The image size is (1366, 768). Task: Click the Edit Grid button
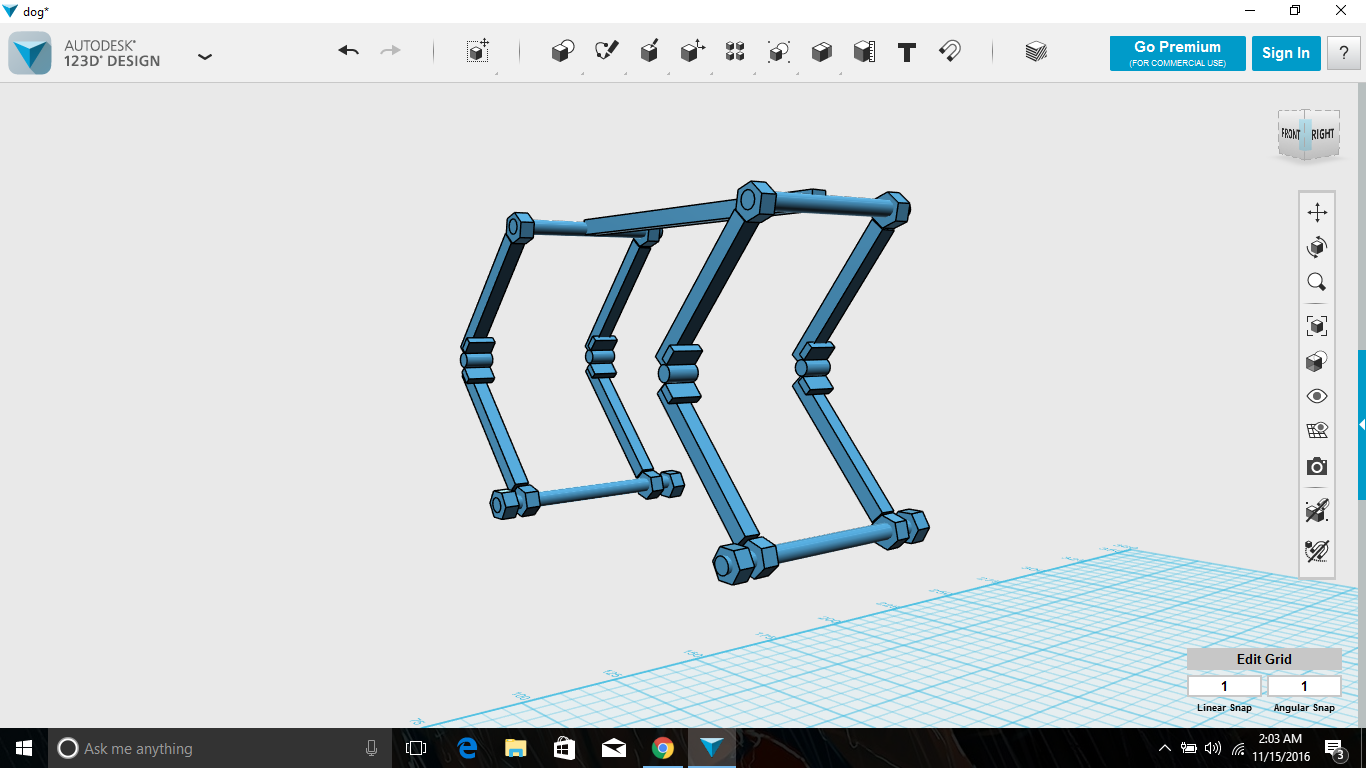coord(1264,659)
